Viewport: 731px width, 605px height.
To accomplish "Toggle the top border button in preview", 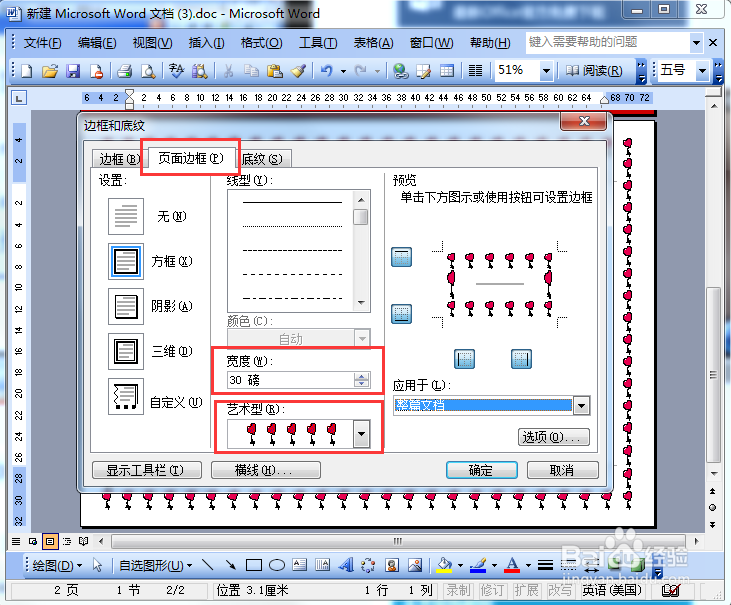I will [401, 257].
